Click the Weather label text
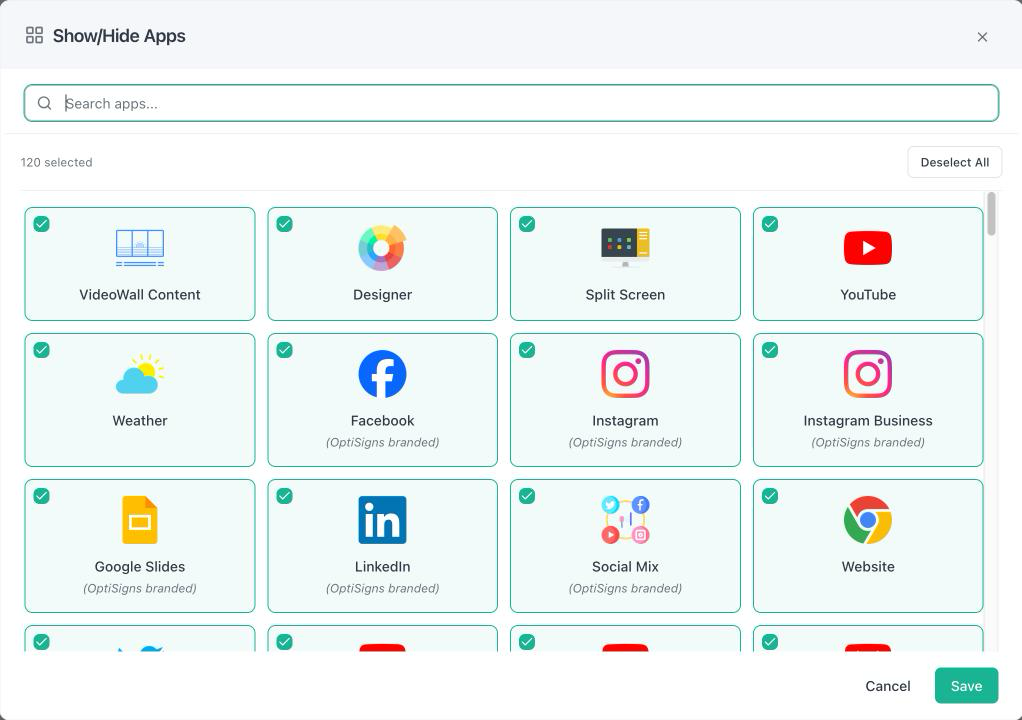 pos(139,421)
